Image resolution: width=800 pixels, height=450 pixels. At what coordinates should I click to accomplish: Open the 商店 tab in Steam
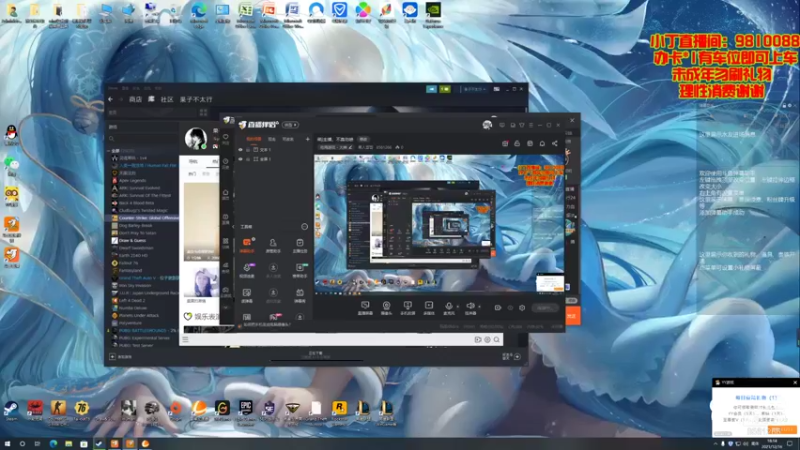(x=135, y=99)
